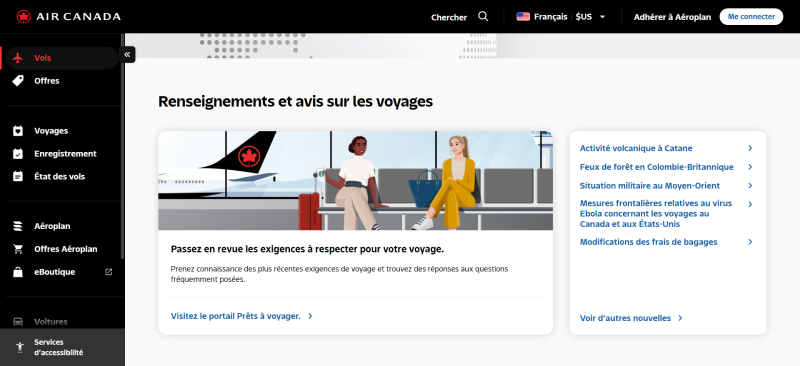800x366 pixels.
Task: Click the shopping cart icon beside Offres Aéroplan
Action: click(x=18, y=249)
